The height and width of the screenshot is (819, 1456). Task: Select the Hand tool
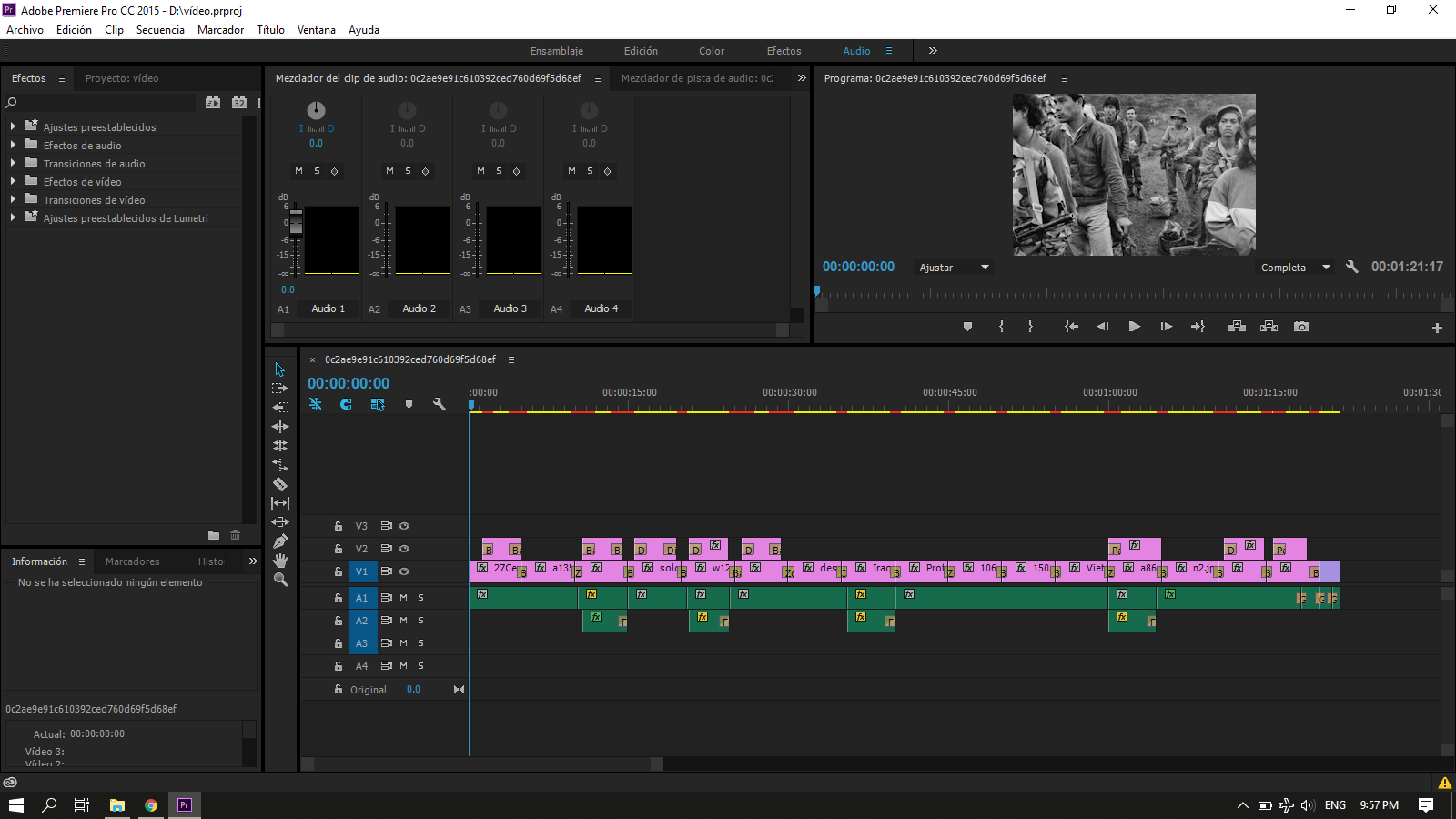pyautogui.click(x=280, y=561)
